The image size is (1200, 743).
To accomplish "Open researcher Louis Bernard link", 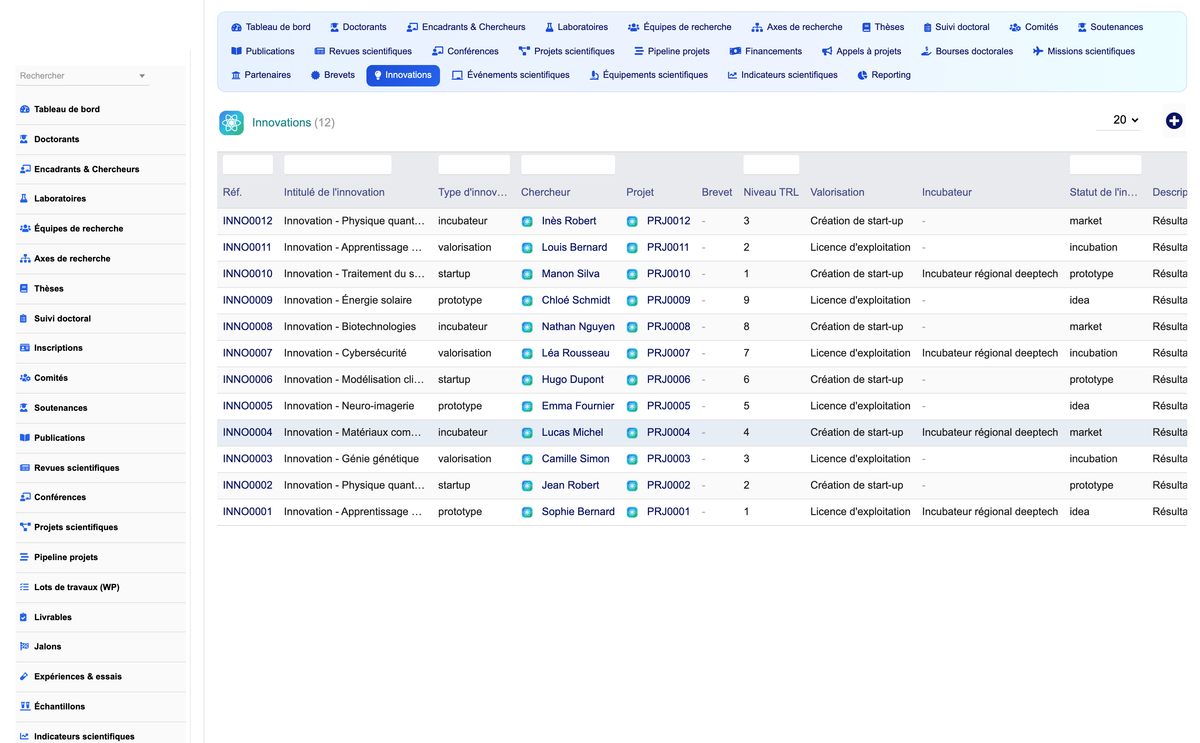I will click(x=574, y=247).
